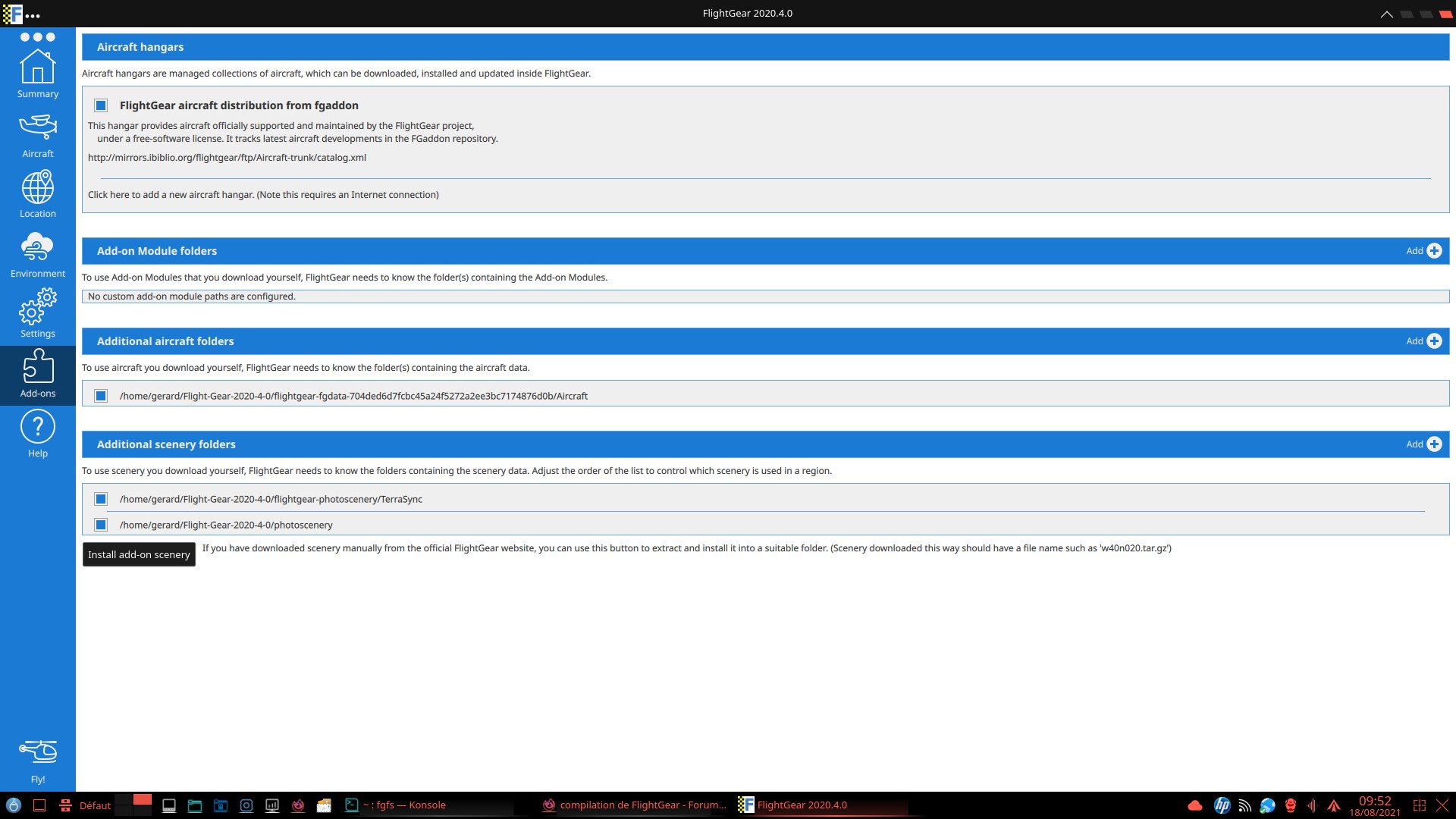Viewport: 1456px width, 819px height.
Task: Toggle the fgdata Aircraft folder checkbox
Action: coord(101,396)
